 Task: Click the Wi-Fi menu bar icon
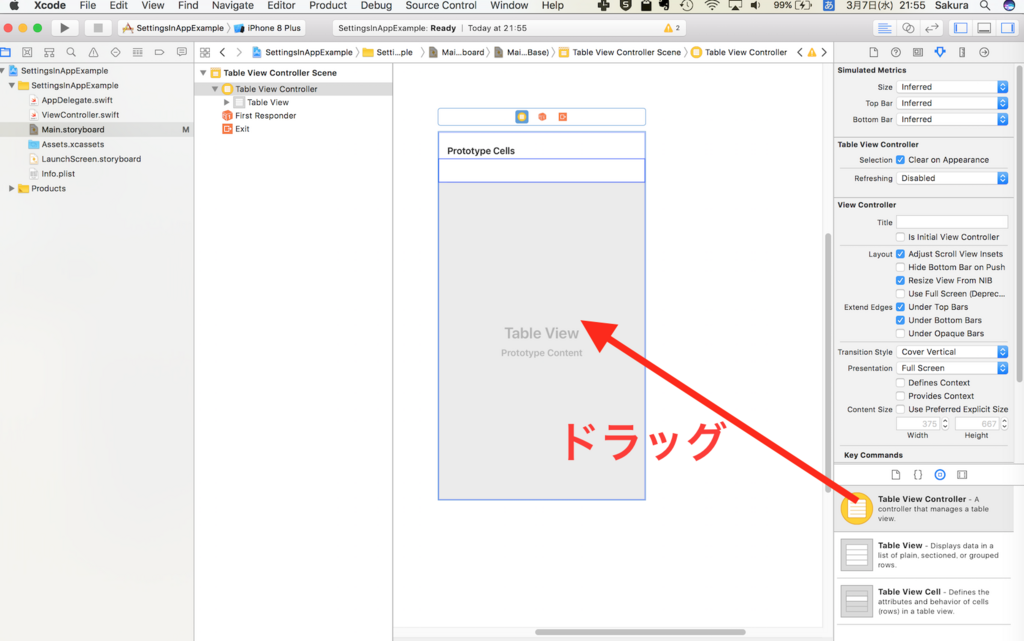(x=712, y=6)
